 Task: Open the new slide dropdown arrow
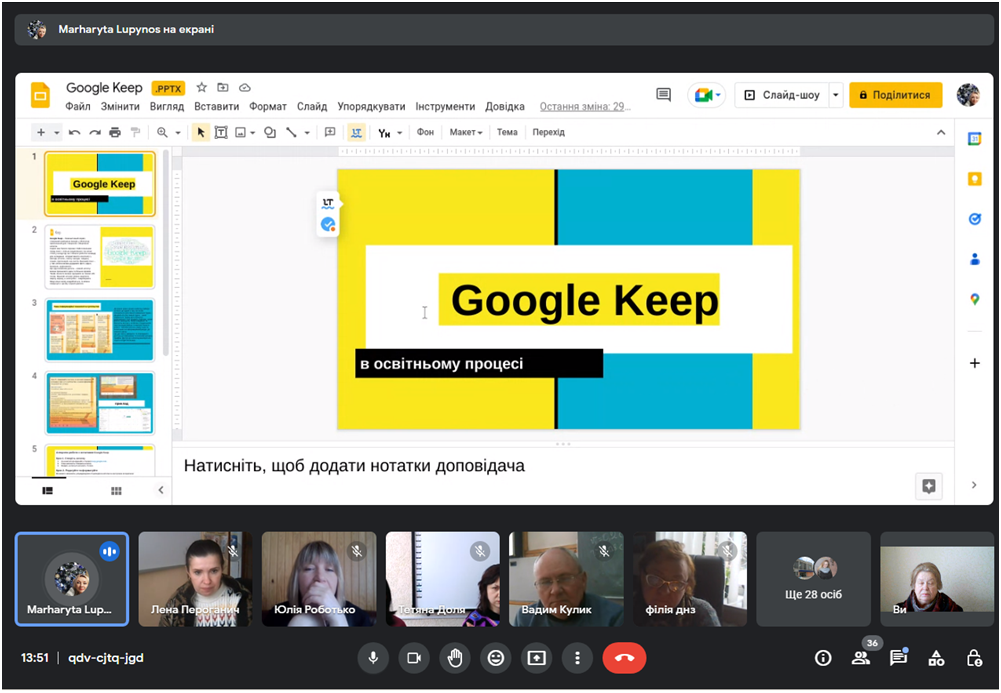(56, 133)
